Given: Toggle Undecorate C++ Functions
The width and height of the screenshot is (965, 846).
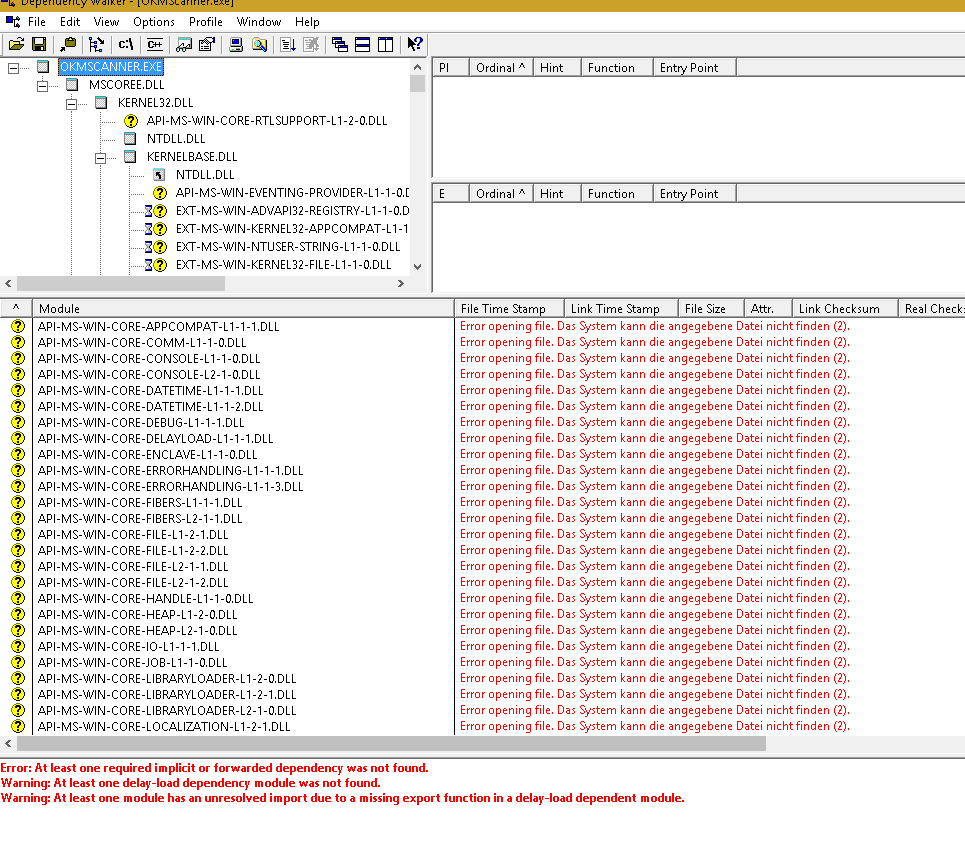Looking at the screenshot, I should coord(154,44).
